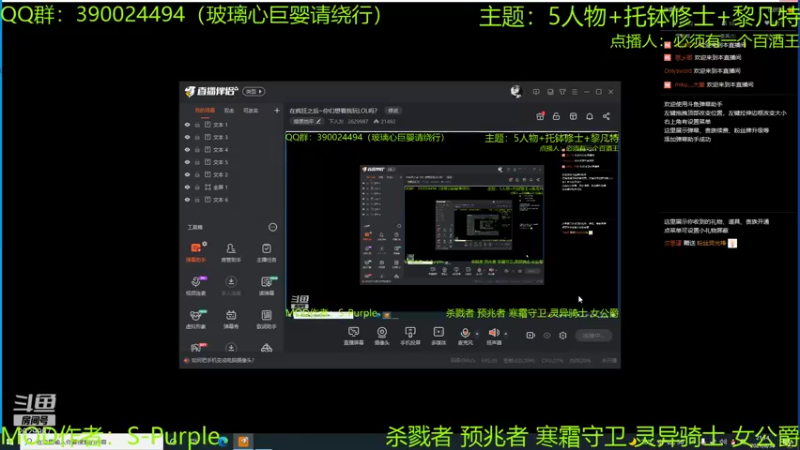
Task: Click the nested preview window thumbnail
Action: coord(452,224)
